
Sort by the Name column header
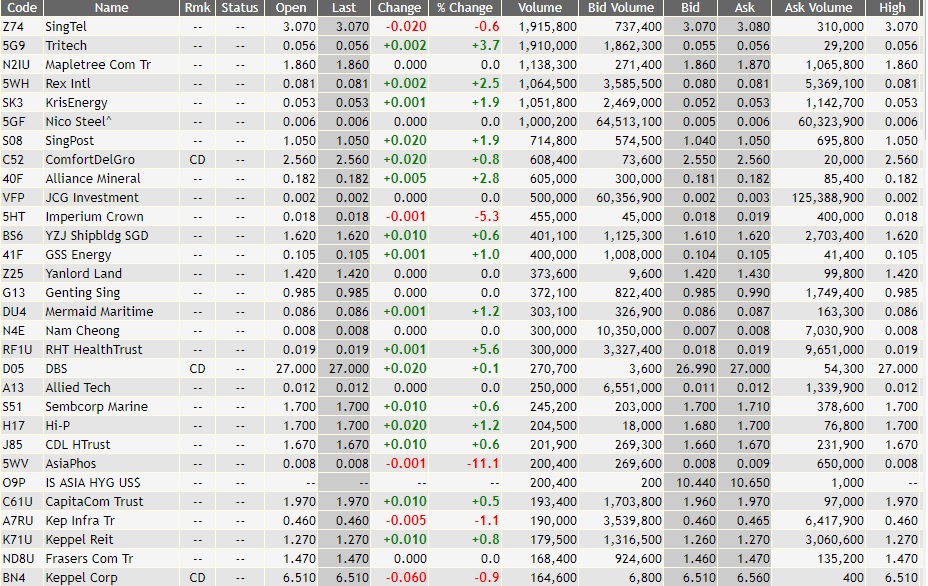click(111, 8)
